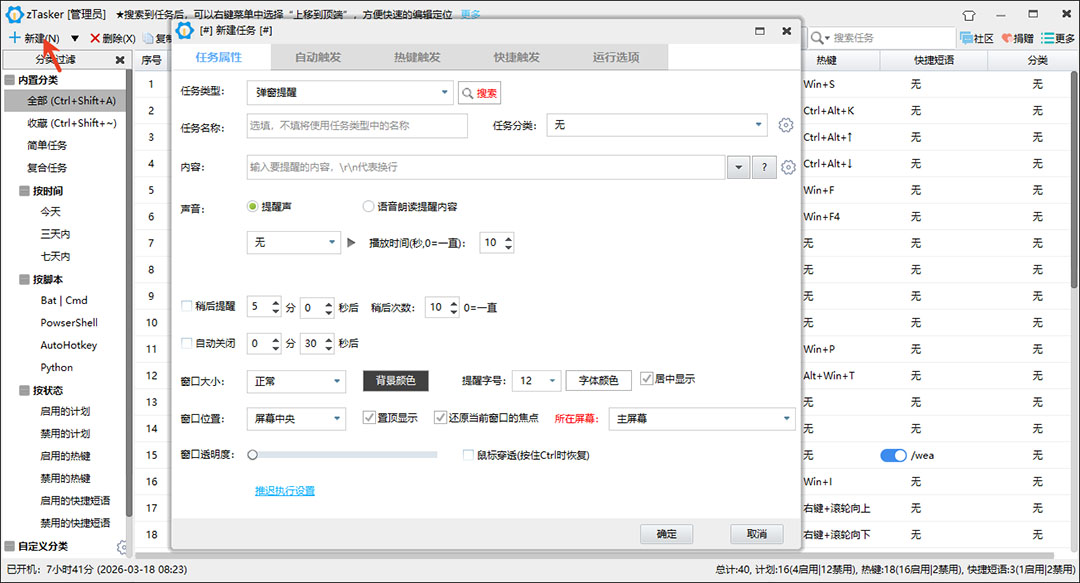Open the 提醒字号 12 dropdown
This screenshot has height=583, width=1080.
pos(537,380)
